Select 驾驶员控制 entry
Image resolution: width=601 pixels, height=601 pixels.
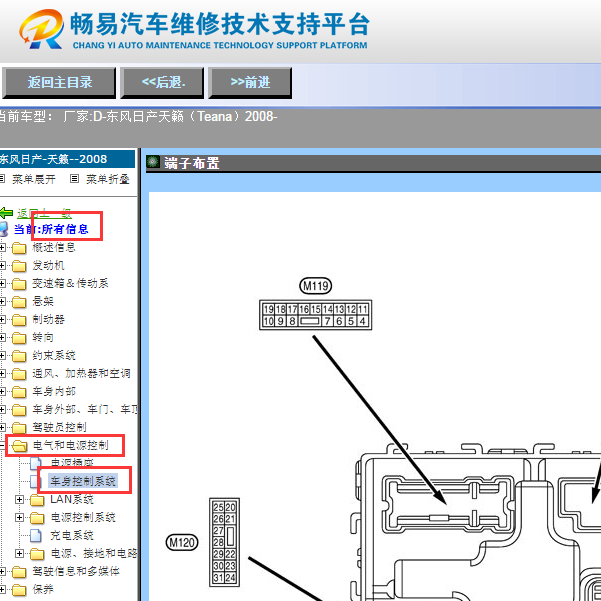tap(59, 427)
